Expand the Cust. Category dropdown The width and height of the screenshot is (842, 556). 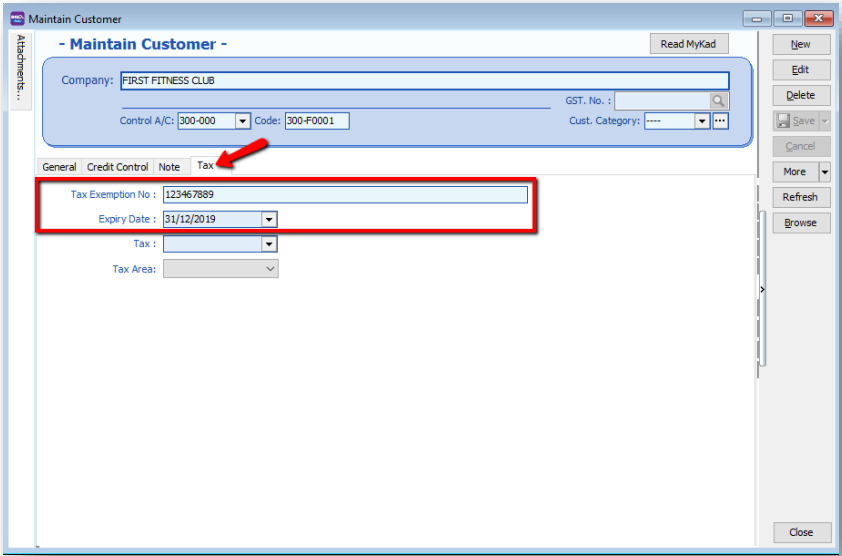point(702,121)
